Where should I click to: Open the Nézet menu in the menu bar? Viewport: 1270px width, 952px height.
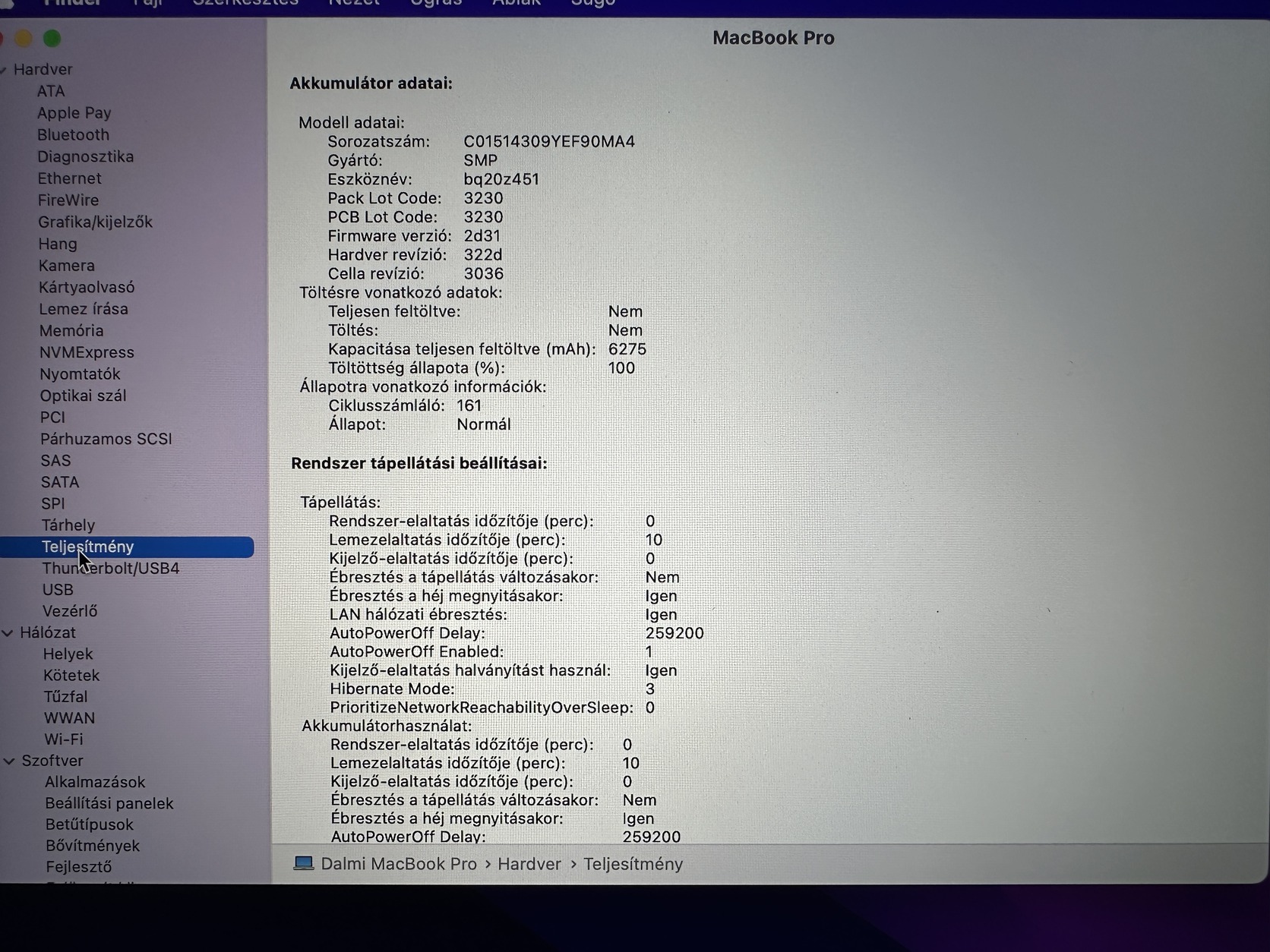(354, 3)
